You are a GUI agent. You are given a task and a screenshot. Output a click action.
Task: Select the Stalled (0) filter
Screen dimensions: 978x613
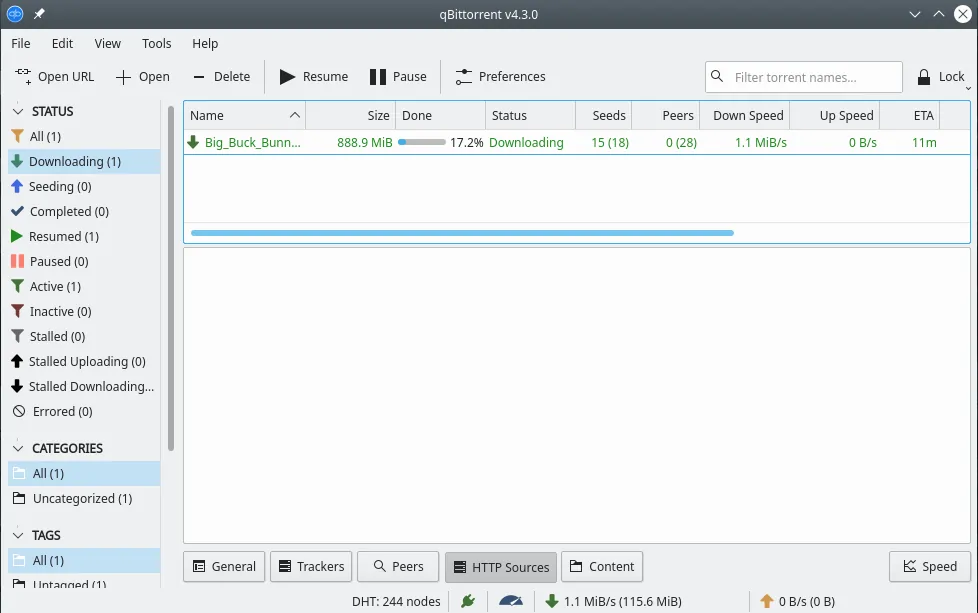[84, 336]
